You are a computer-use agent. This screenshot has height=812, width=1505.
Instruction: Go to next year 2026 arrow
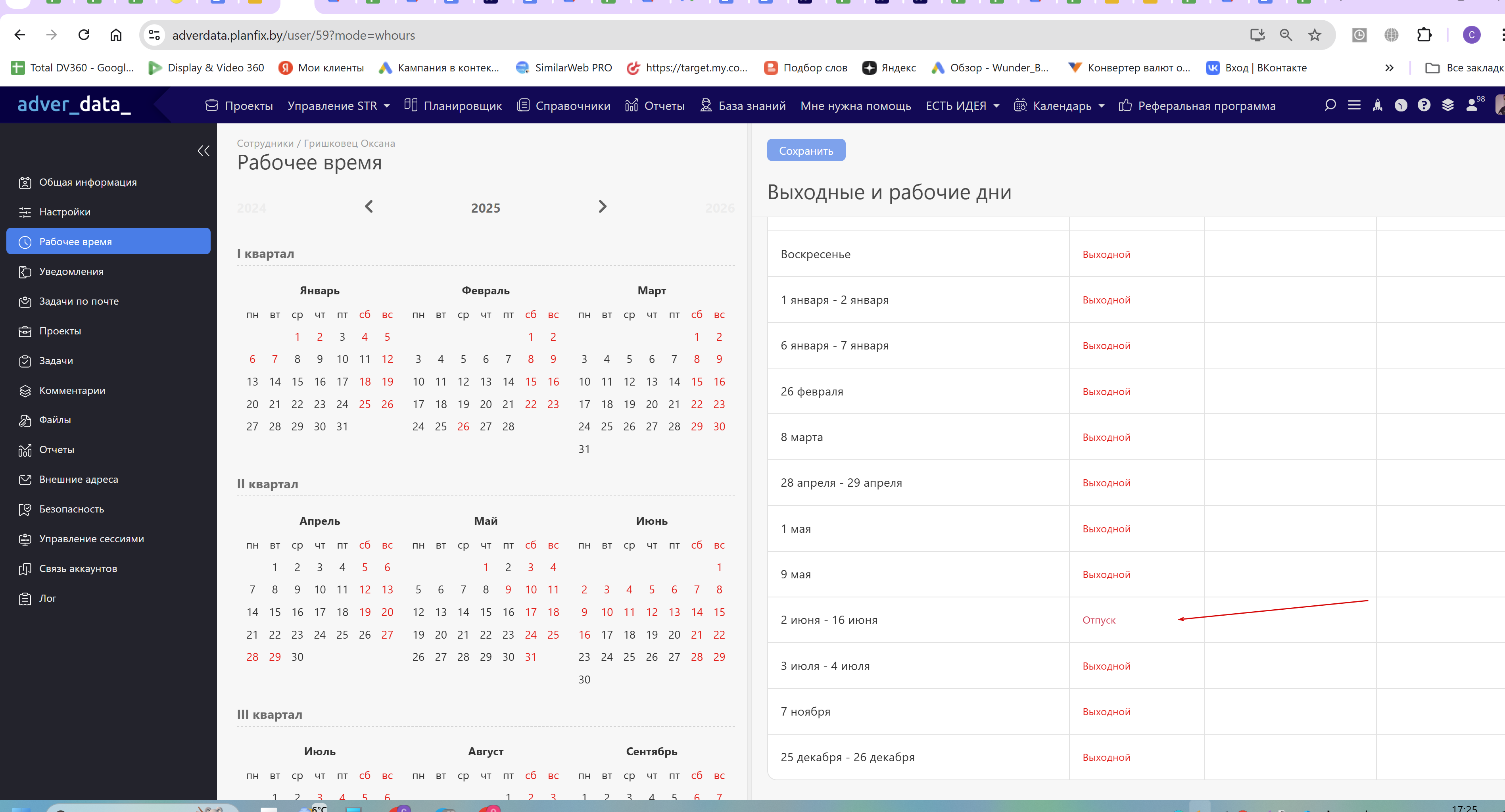(602, 207)
